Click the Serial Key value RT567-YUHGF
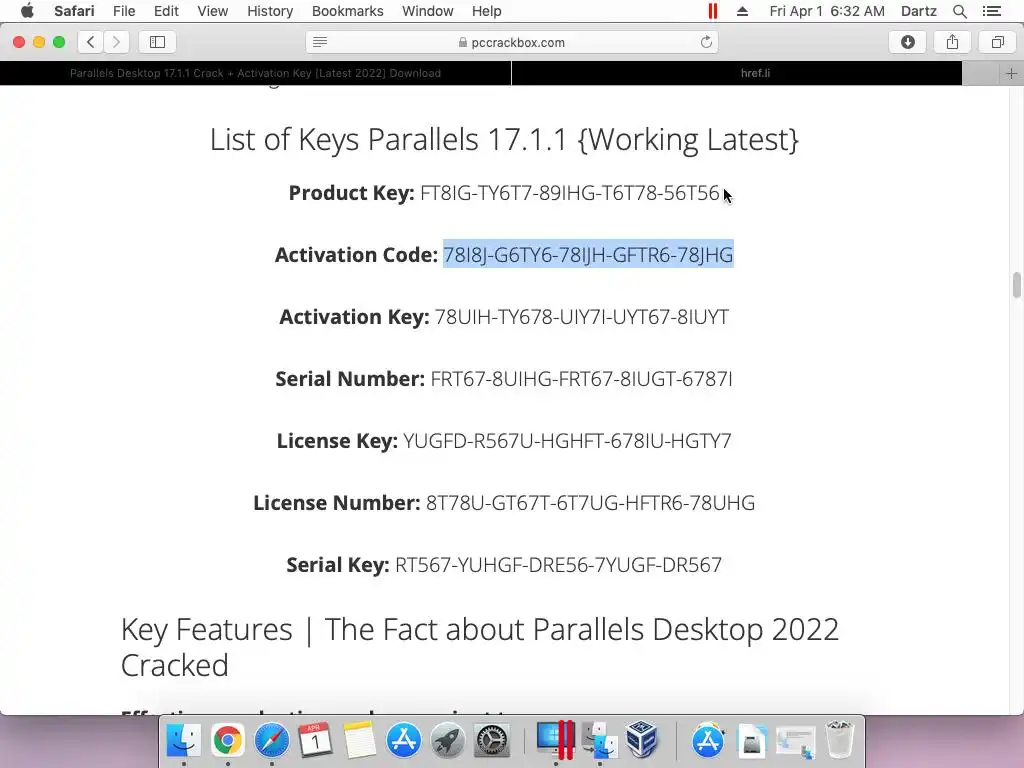Image resolution: width=1024 pixels, height=768 pixels. (x=558, y=565)
